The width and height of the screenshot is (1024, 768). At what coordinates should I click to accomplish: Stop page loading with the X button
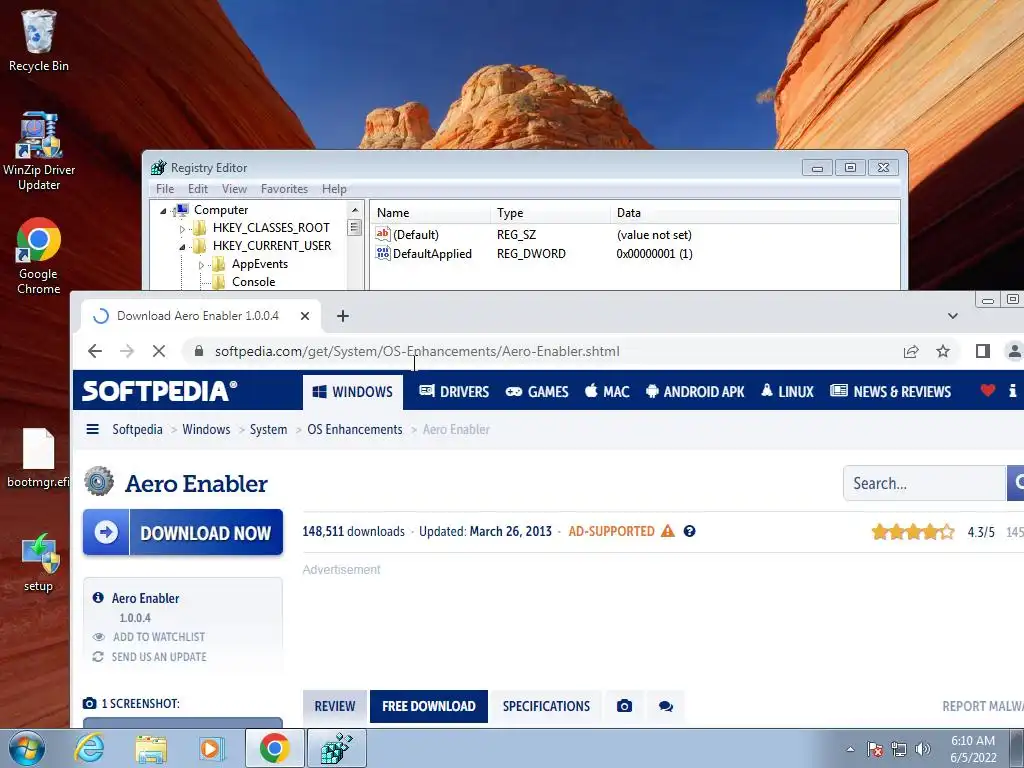(159, 351)
